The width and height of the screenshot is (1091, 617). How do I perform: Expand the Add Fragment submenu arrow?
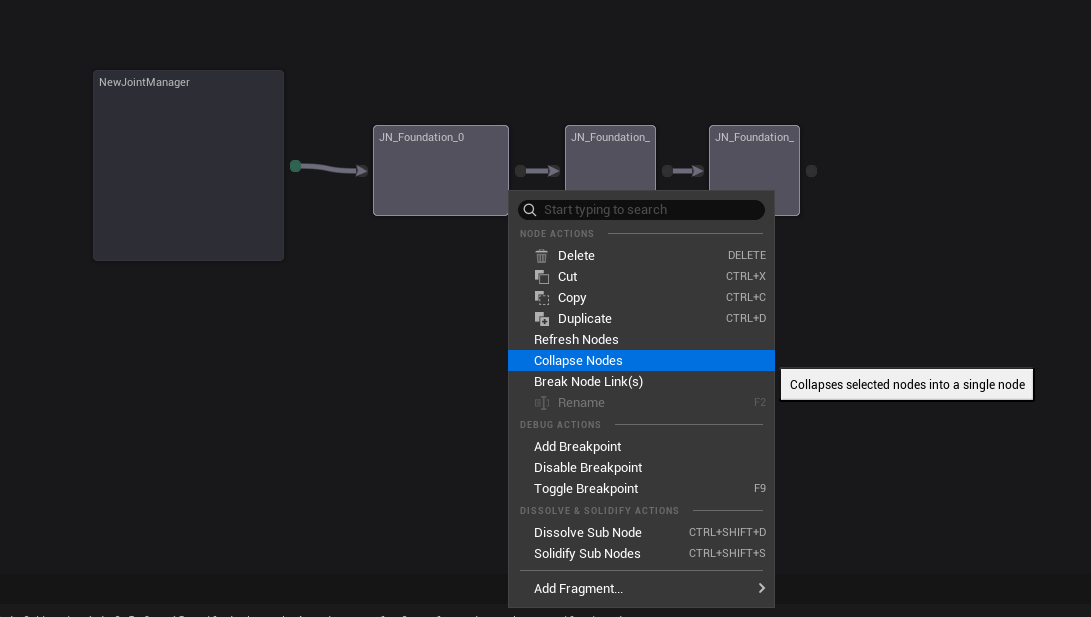(761, 588)
